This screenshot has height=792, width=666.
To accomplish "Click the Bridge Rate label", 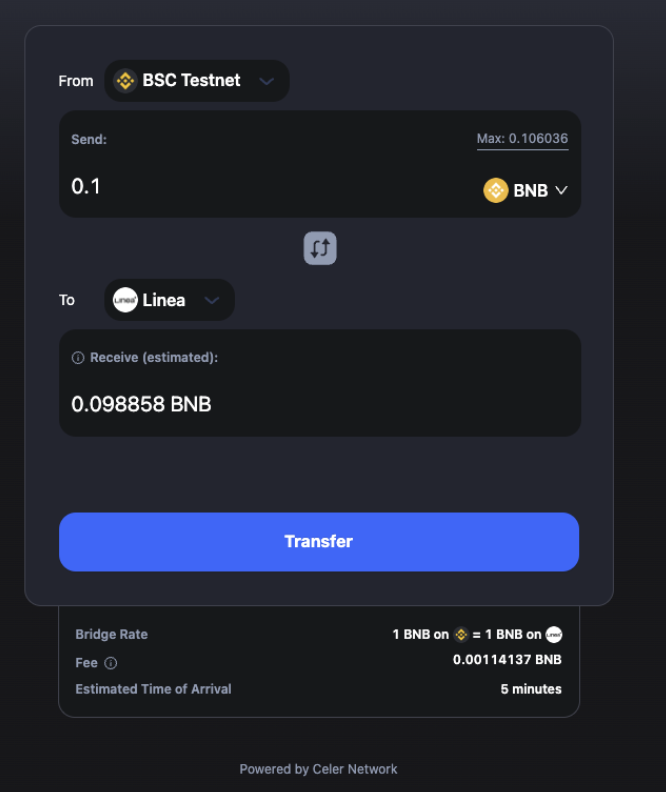I will click(112, 634).
